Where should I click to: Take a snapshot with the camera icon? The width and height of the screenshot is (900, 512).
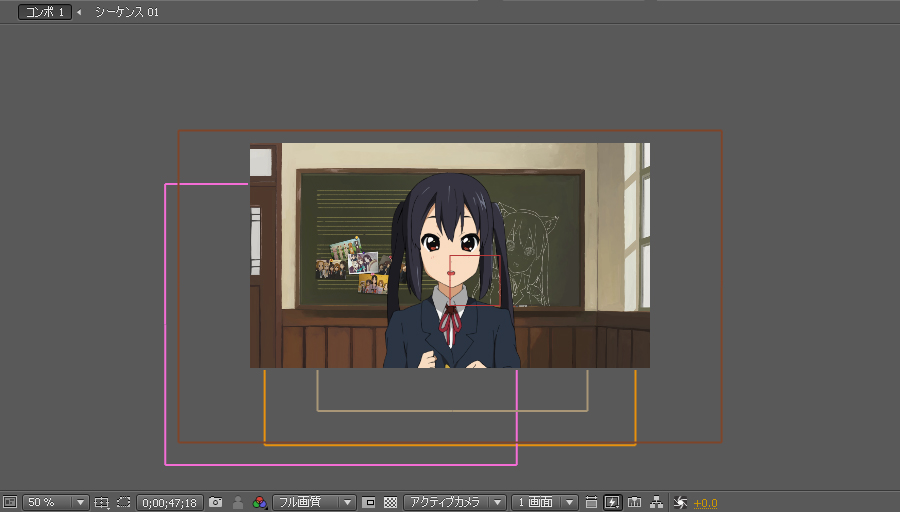(215, 502)
